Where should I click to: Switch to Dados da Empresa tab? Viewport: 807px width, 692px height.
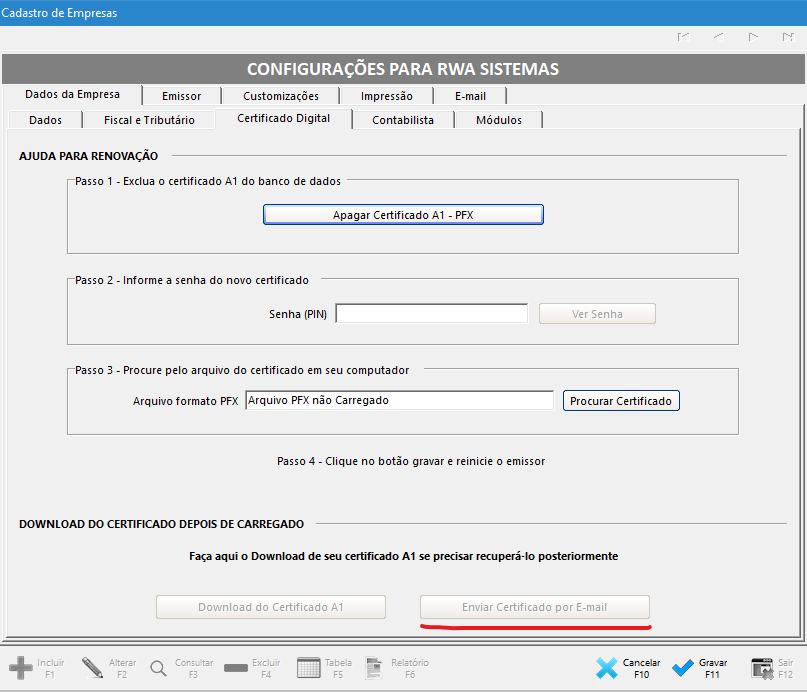click(73, 95)
